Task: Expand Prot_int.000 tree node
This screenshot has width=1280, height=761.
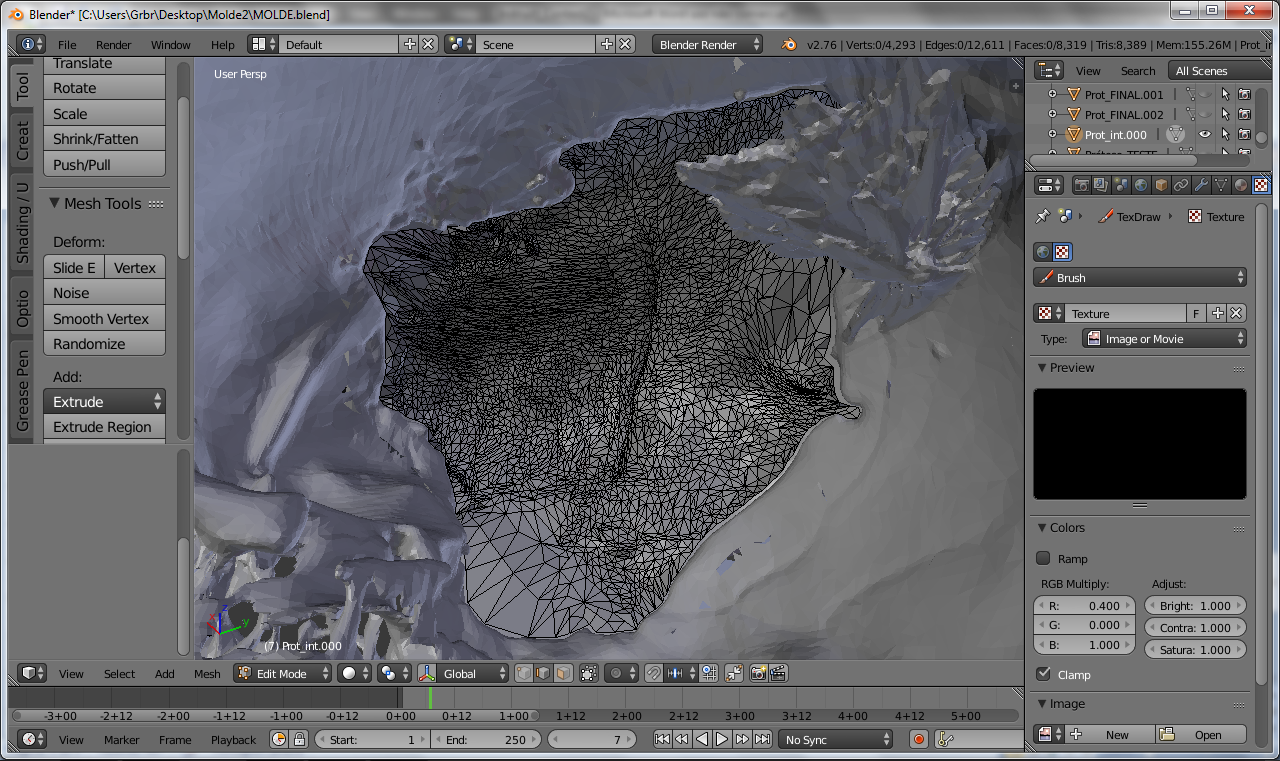Action: (x=1052, y=134)
